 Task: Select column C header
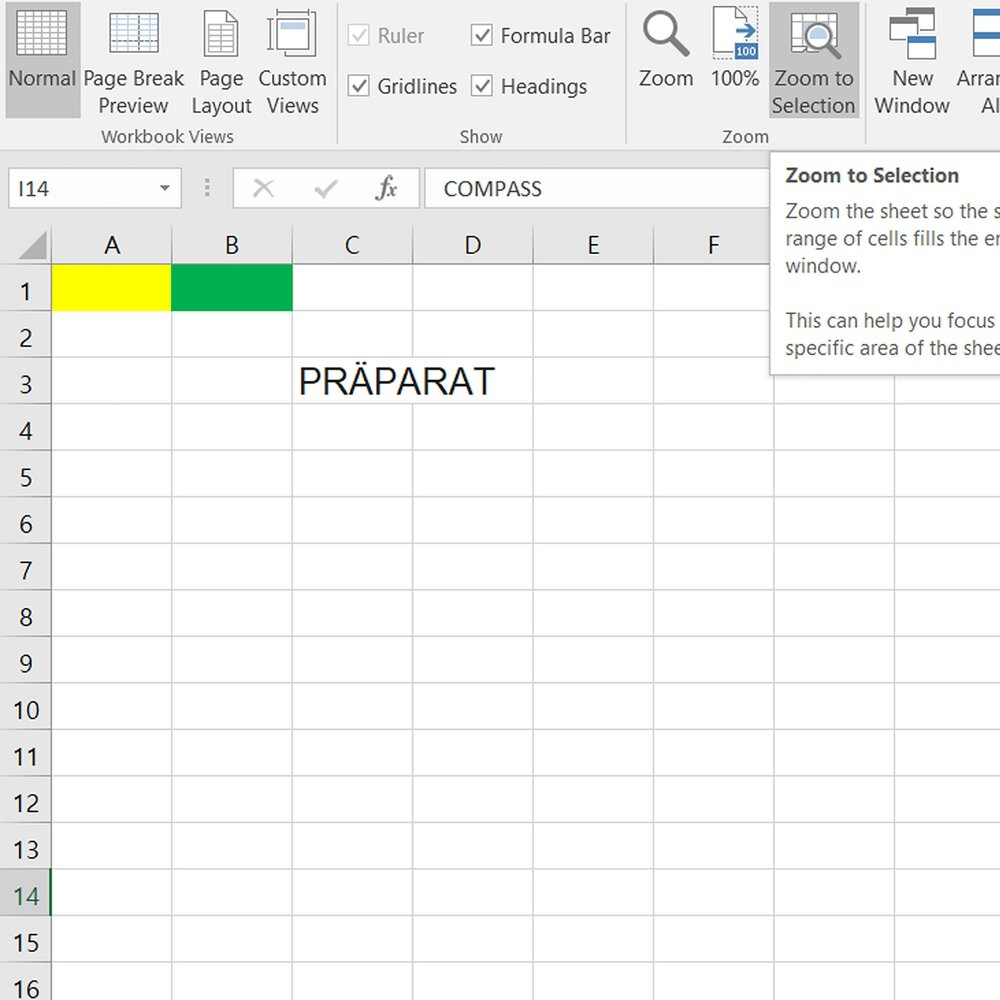click(x=352, y=245)
